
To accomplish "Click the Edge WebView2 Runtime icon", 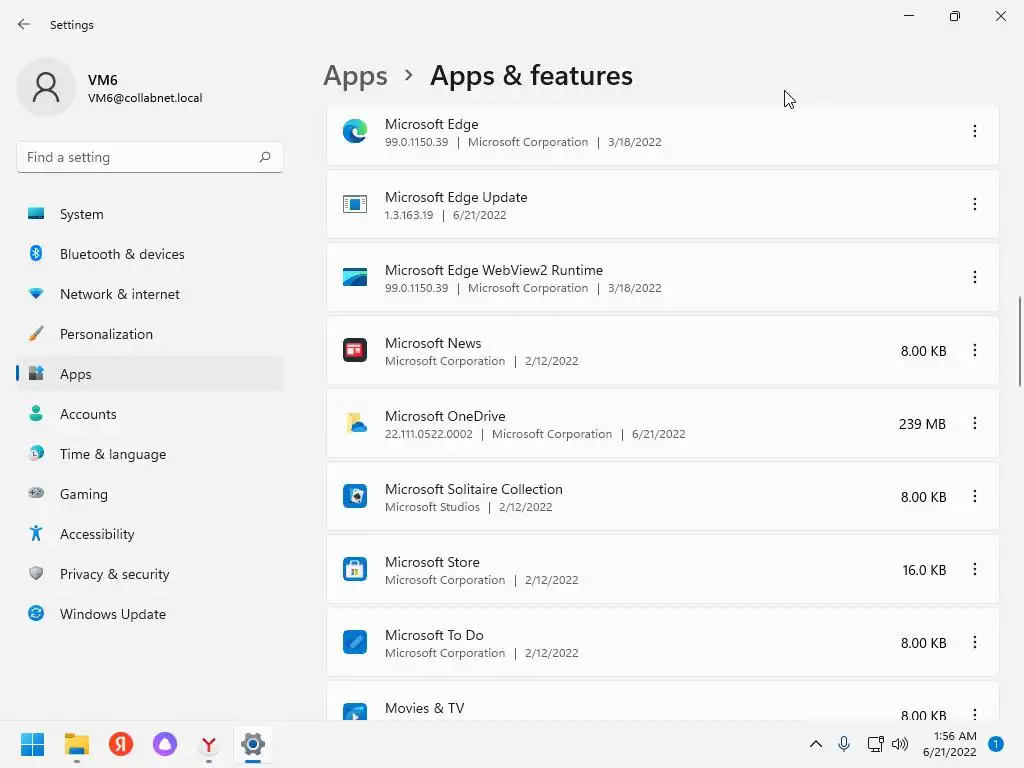I will pos(355,278).
